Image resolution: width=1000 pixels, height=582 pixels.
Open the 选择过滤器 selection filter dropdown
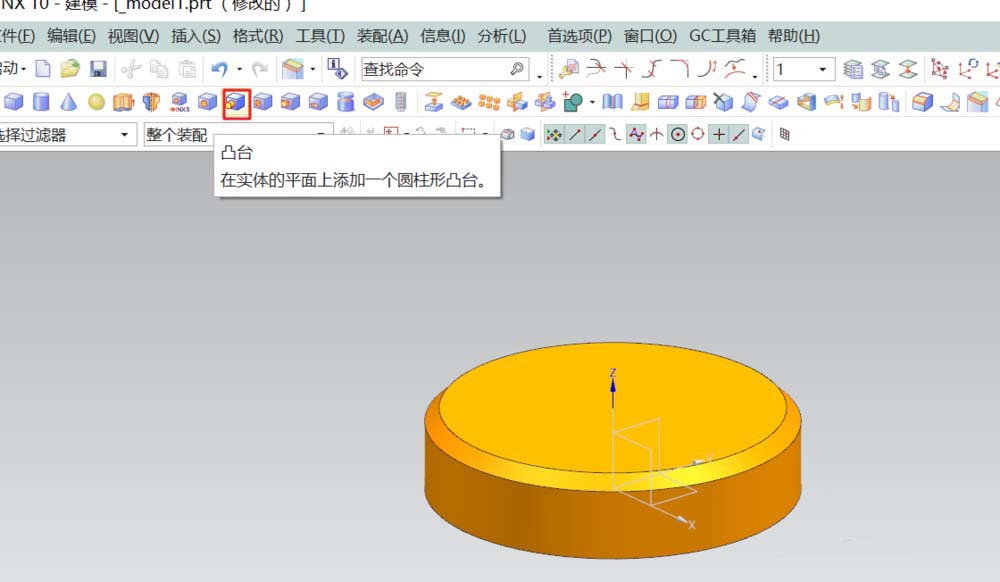pyautogui.click(x=125, y=133)
